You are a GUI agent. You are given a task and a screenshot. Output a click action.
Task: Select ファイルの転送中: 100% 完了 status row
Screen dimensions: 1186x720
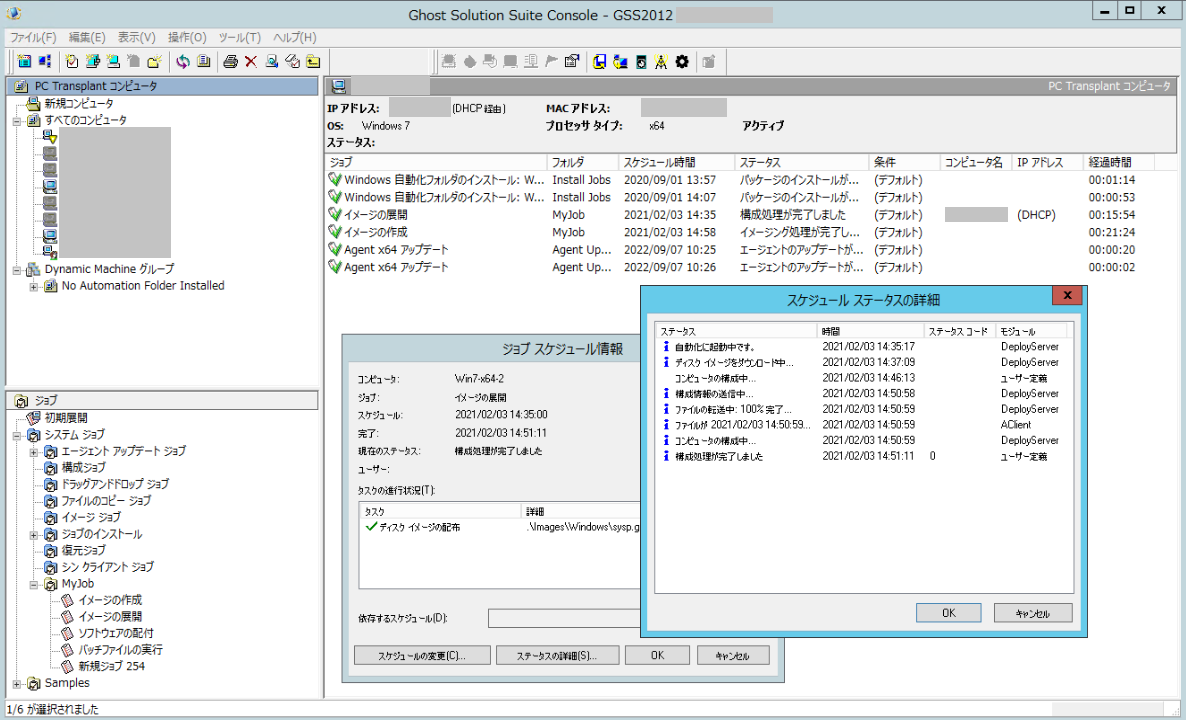coord(864,409)
